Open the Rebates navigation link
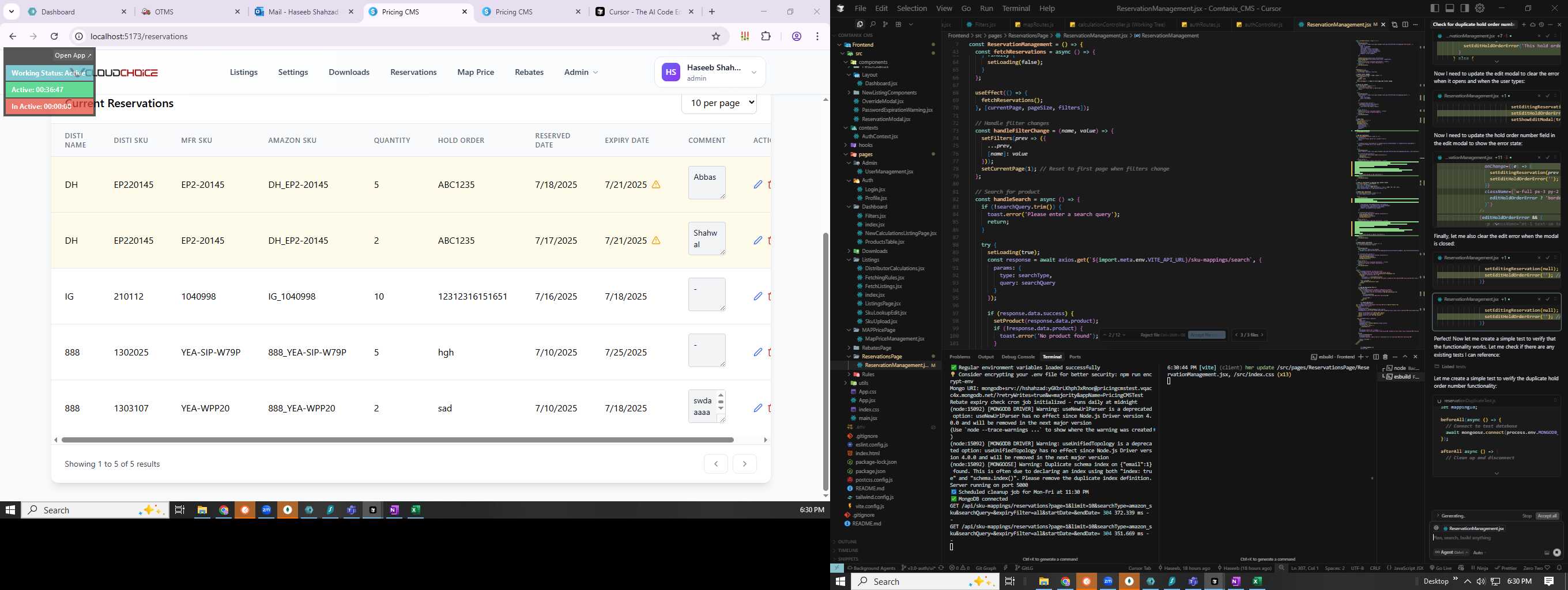The width and height of the screenshot is (1568, 590). tap(529, 72)
